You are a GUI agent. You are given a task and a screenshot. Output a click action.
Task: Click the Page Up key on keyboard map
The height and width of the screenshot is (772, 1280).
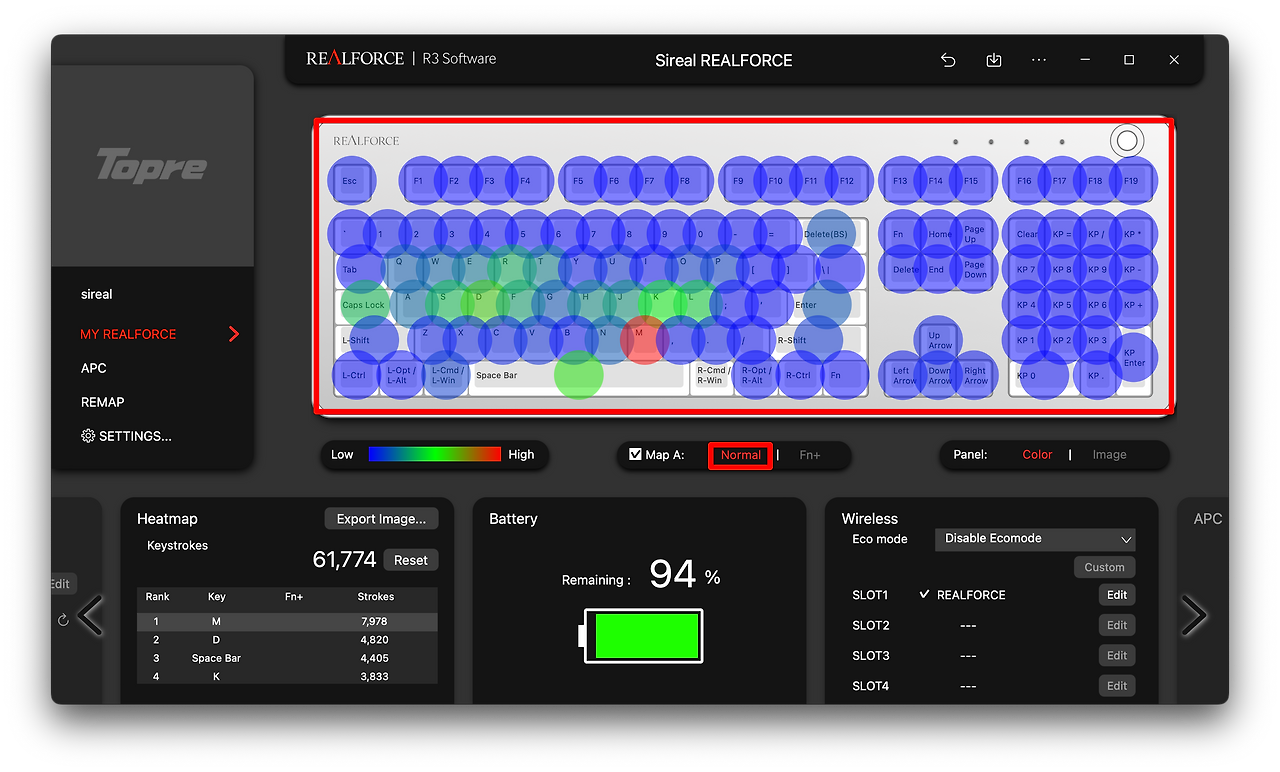point(975,234)
